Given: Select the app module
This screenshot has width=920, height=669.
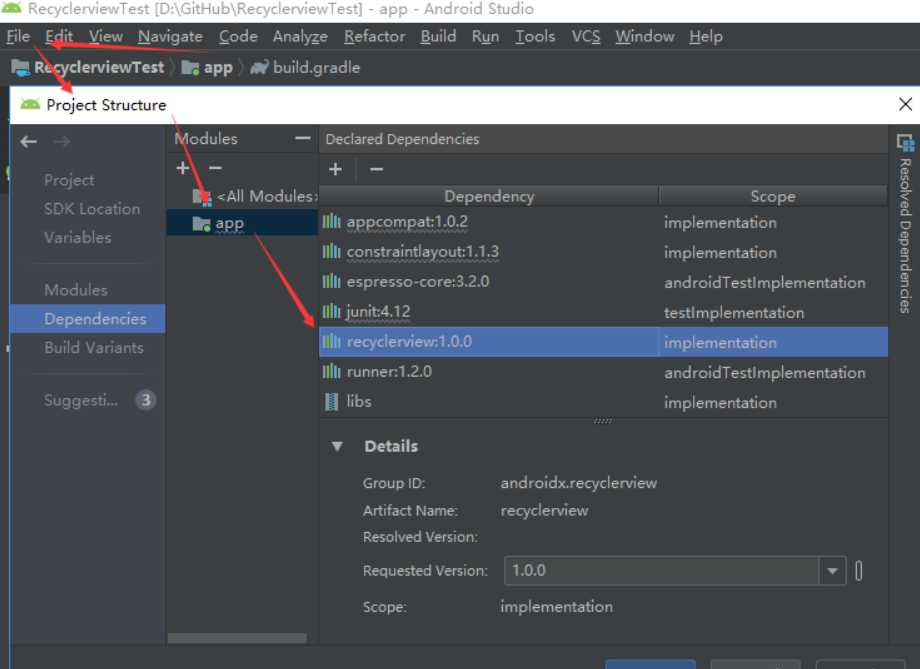Looking at the screenshot, I should click(242, 224).
